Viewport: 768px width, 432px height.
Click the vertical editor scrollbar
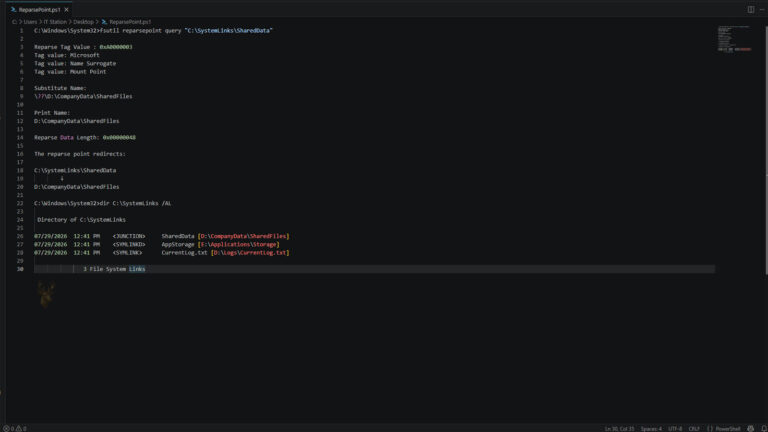pos(766,149)
